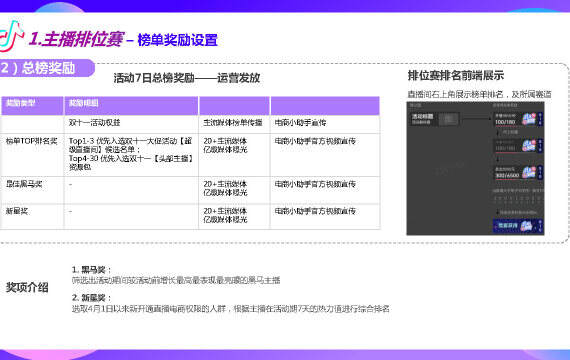Click the "Top1-3 优先入选双十一大促活动" cell
The height and width of the screenshot is (360, 570).
(131, 154)
